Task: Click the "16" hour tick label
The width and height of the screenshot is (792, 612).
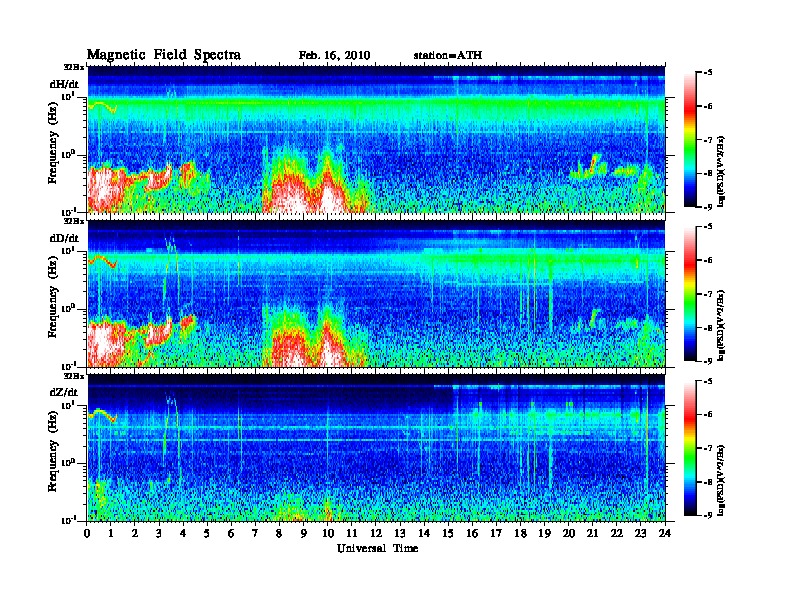Action: click(x=472, y=534)
